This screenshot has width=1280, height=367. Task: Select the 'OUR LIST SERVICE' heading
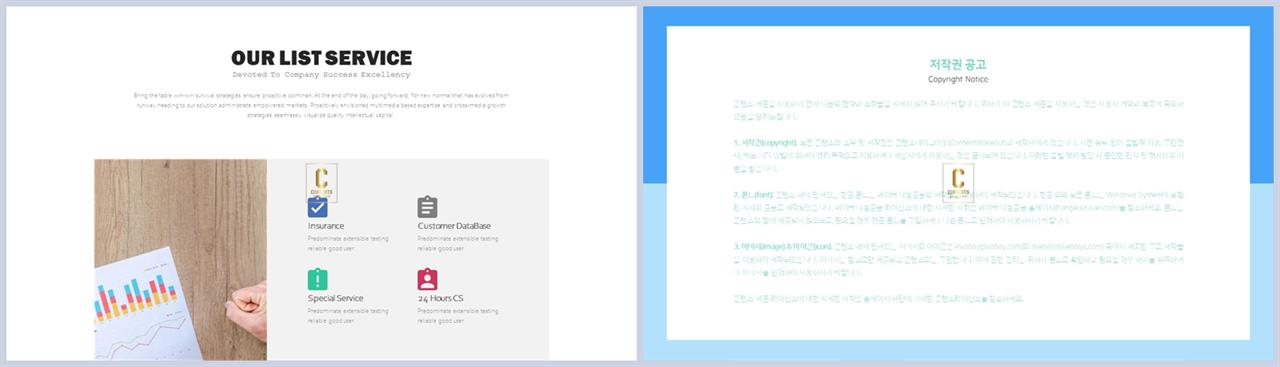pos(321,58)
